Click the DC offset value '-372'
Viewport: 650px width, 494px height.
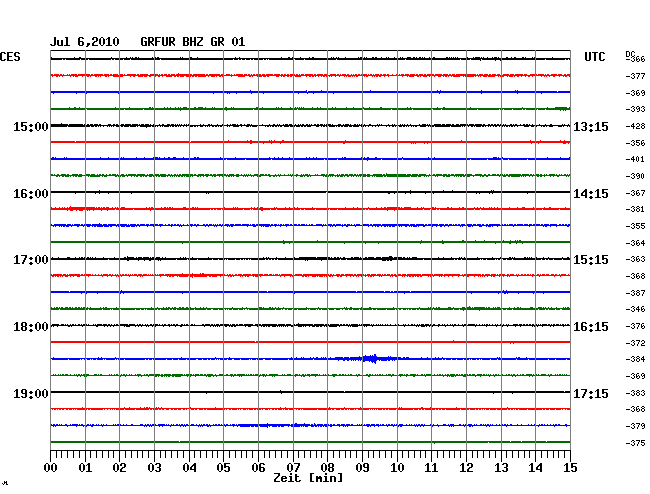click(635, 343)
